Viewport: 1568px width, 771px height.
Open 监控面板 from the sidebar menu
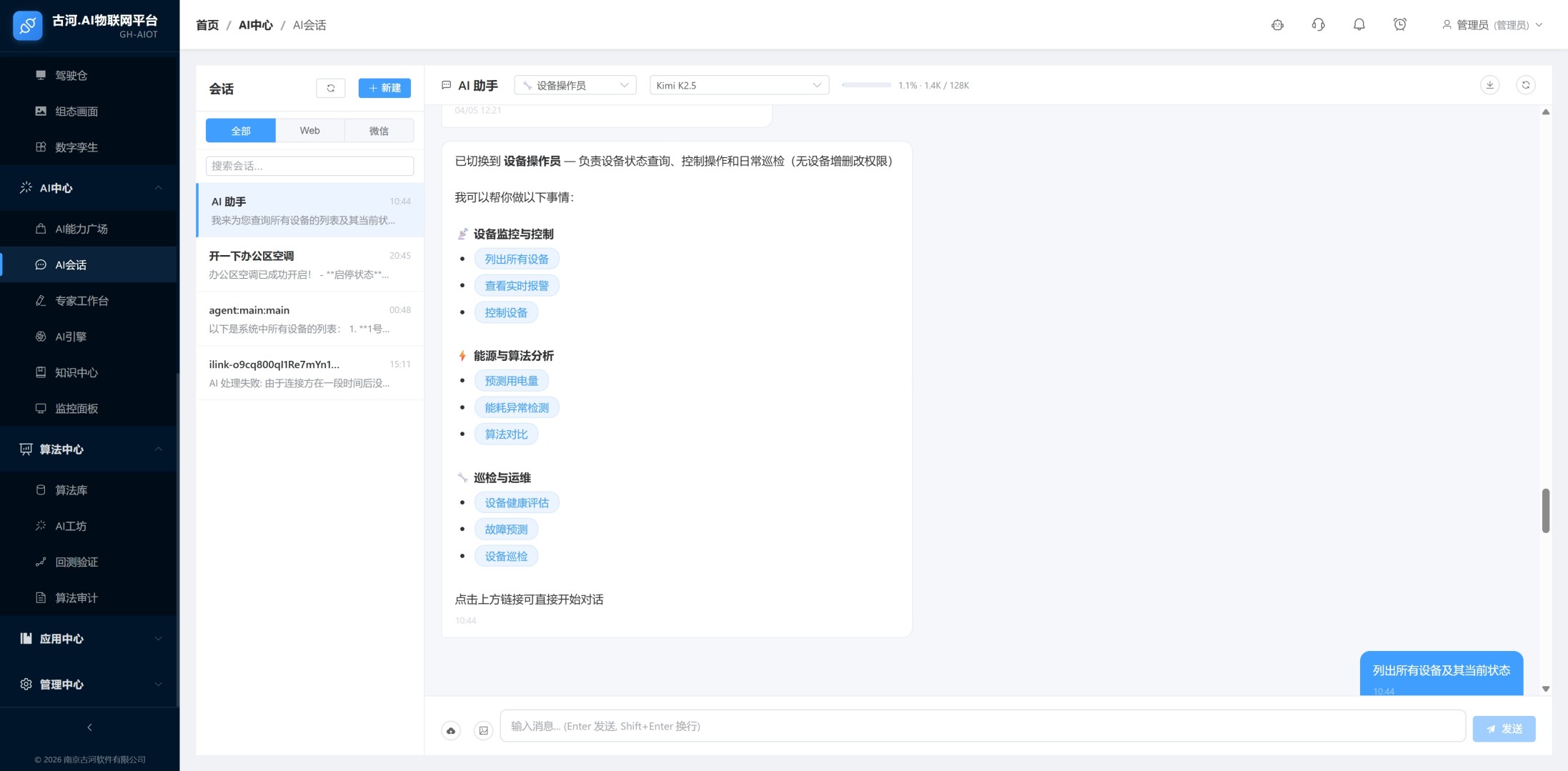click(77, 408)
